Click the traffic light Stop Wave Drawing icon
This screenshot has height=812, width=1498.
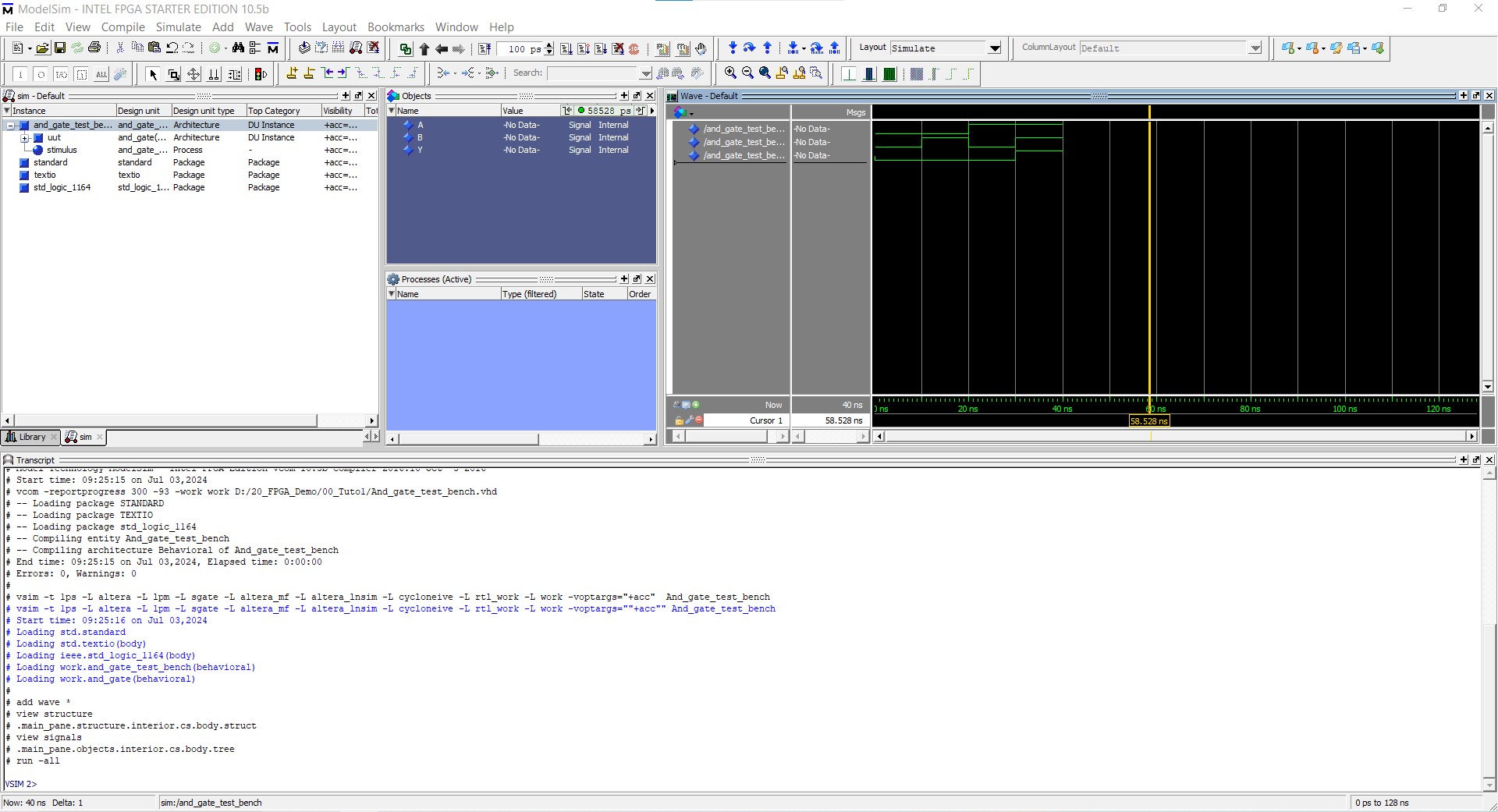pyautogui.click(x=261, y=74)
